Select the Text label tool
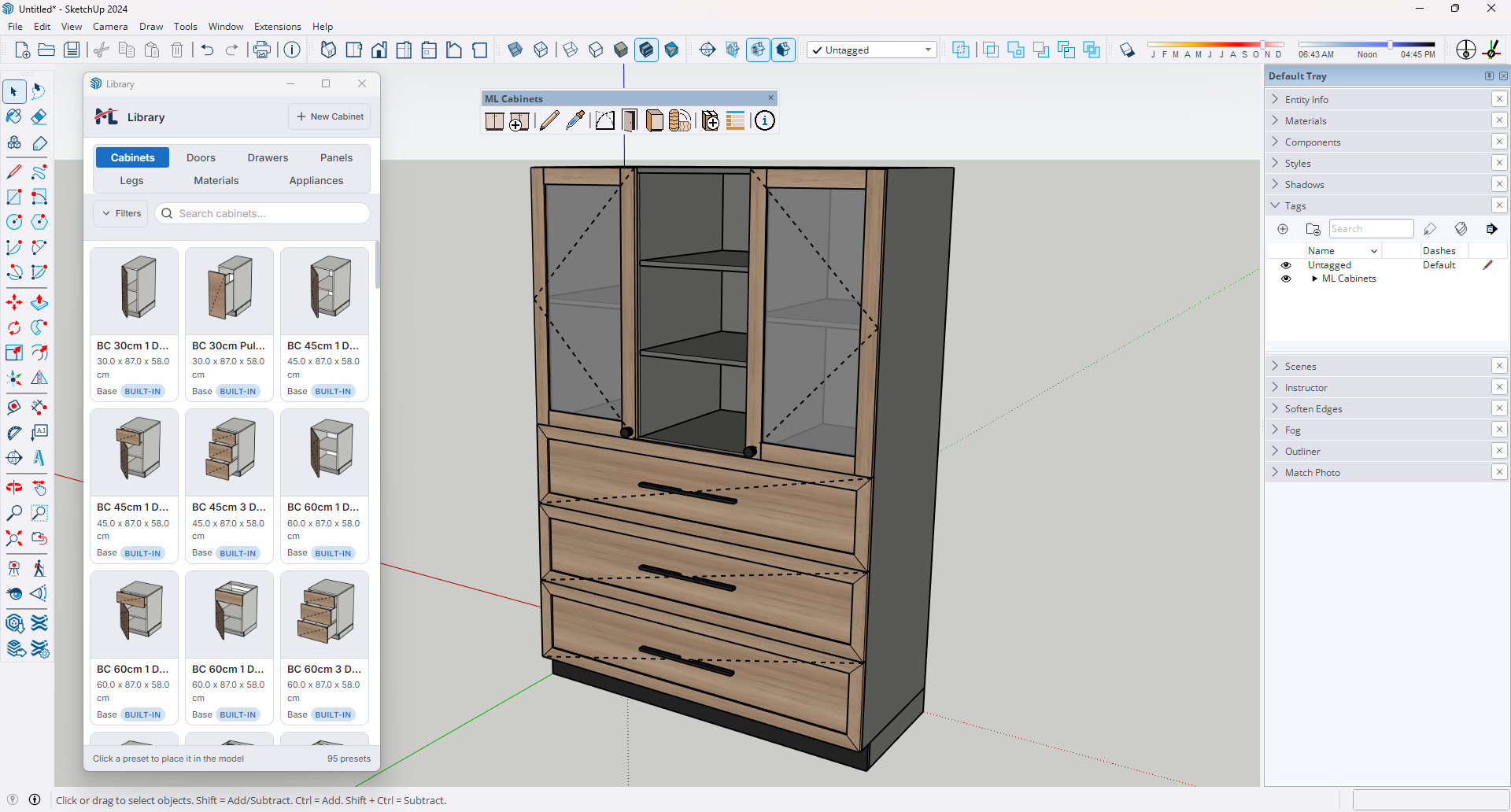 [x=39, y=433]
